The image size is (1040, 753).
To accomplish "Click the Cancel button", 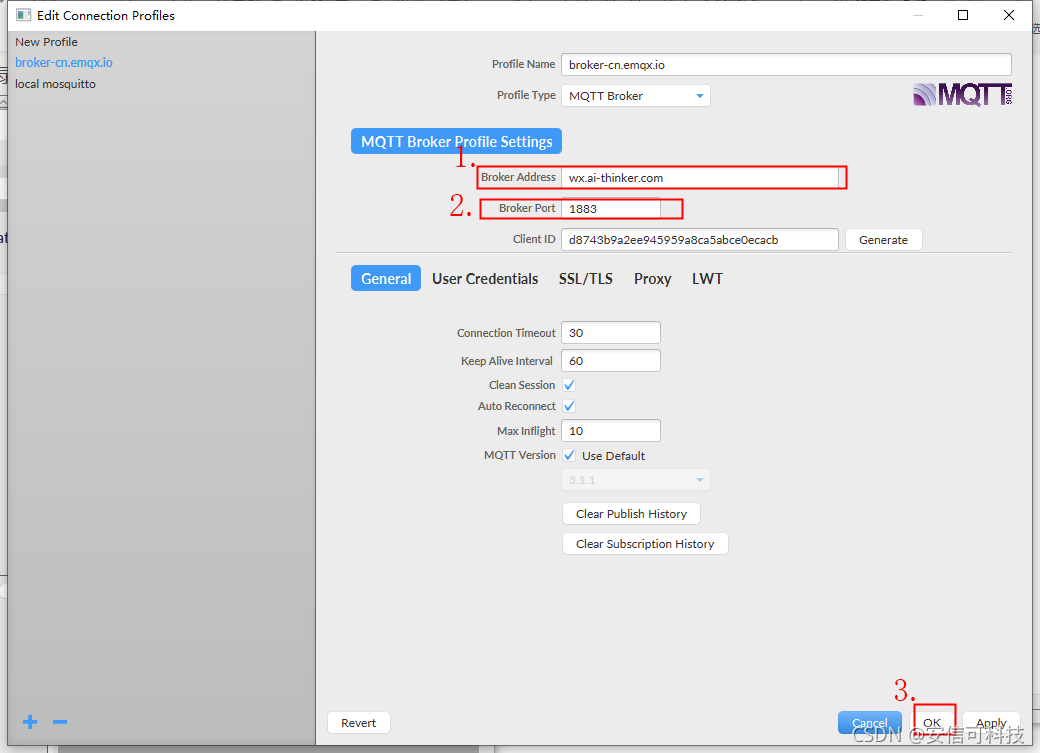I will tap(870, 722).
